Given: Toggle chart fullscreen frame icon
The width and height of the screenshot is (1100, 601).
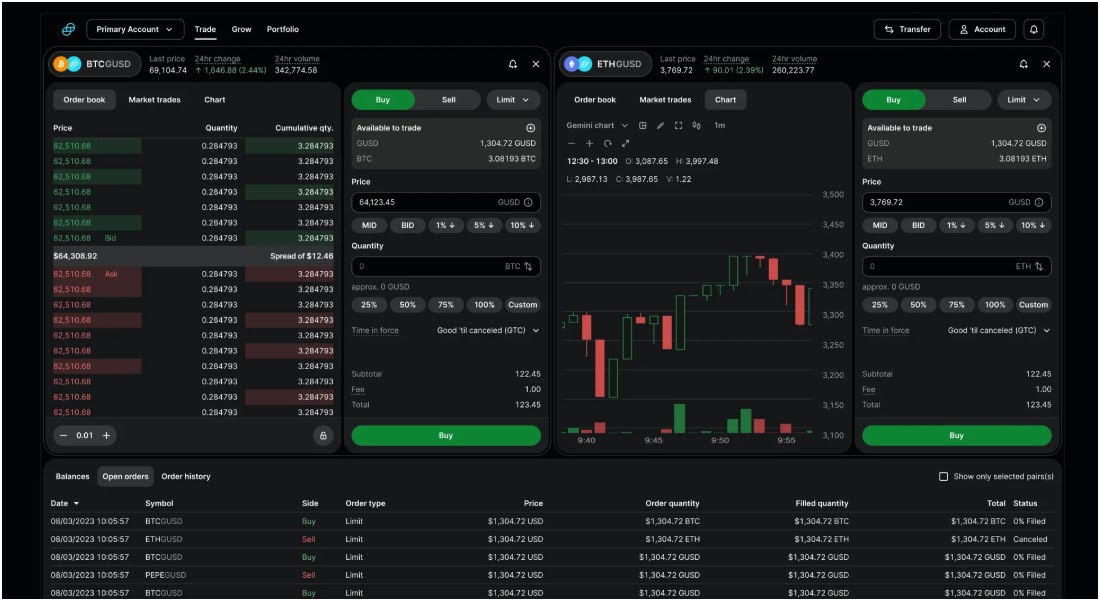Looking at the screenshot, I should [x=678, y=126].
